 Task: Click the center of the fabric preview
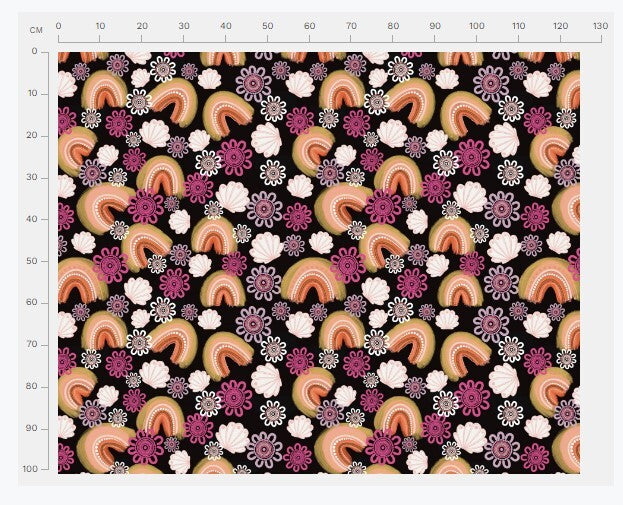point(318,262)
